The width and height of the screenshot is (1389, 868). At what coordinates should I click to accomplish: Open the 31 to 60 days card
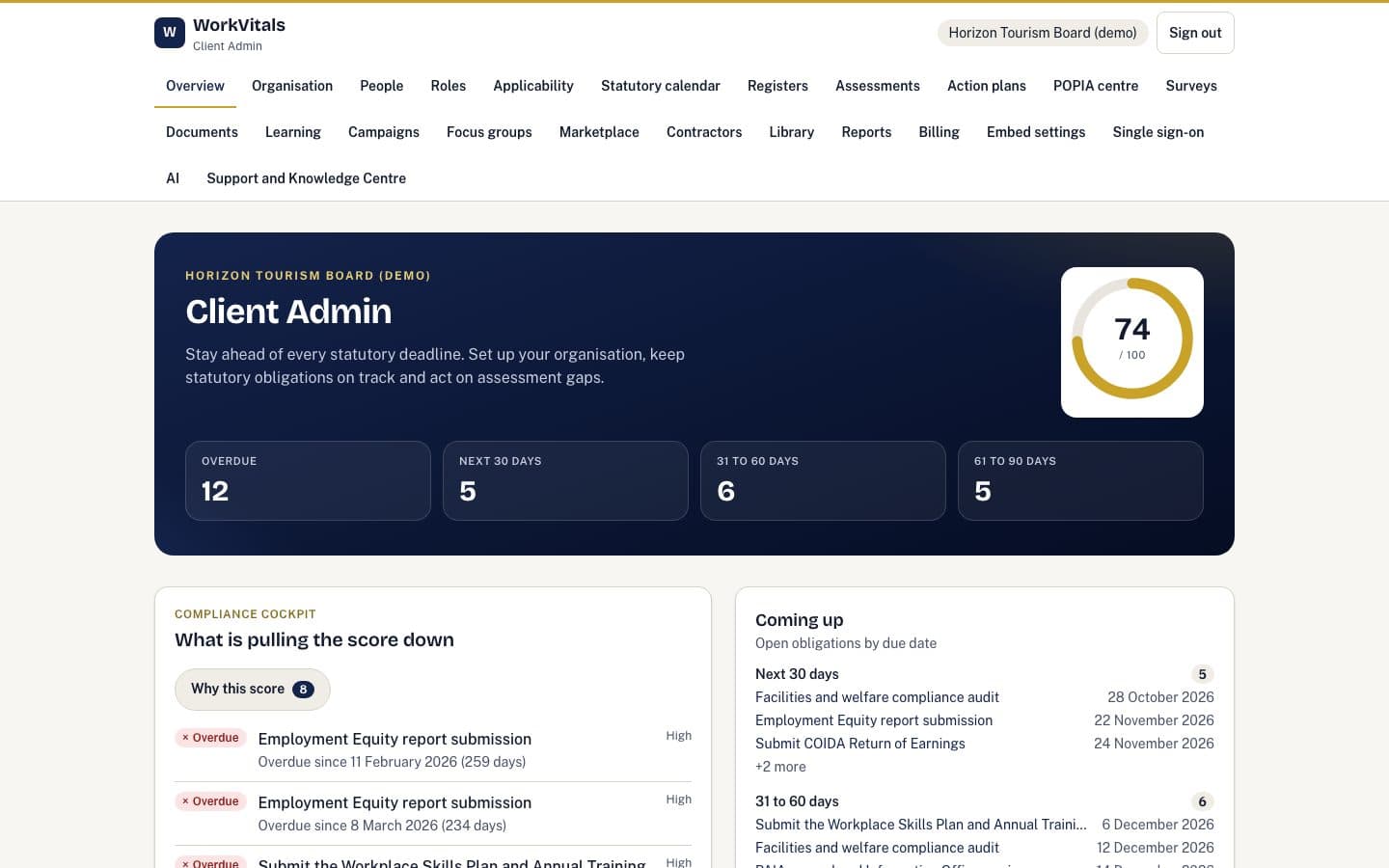823,480
